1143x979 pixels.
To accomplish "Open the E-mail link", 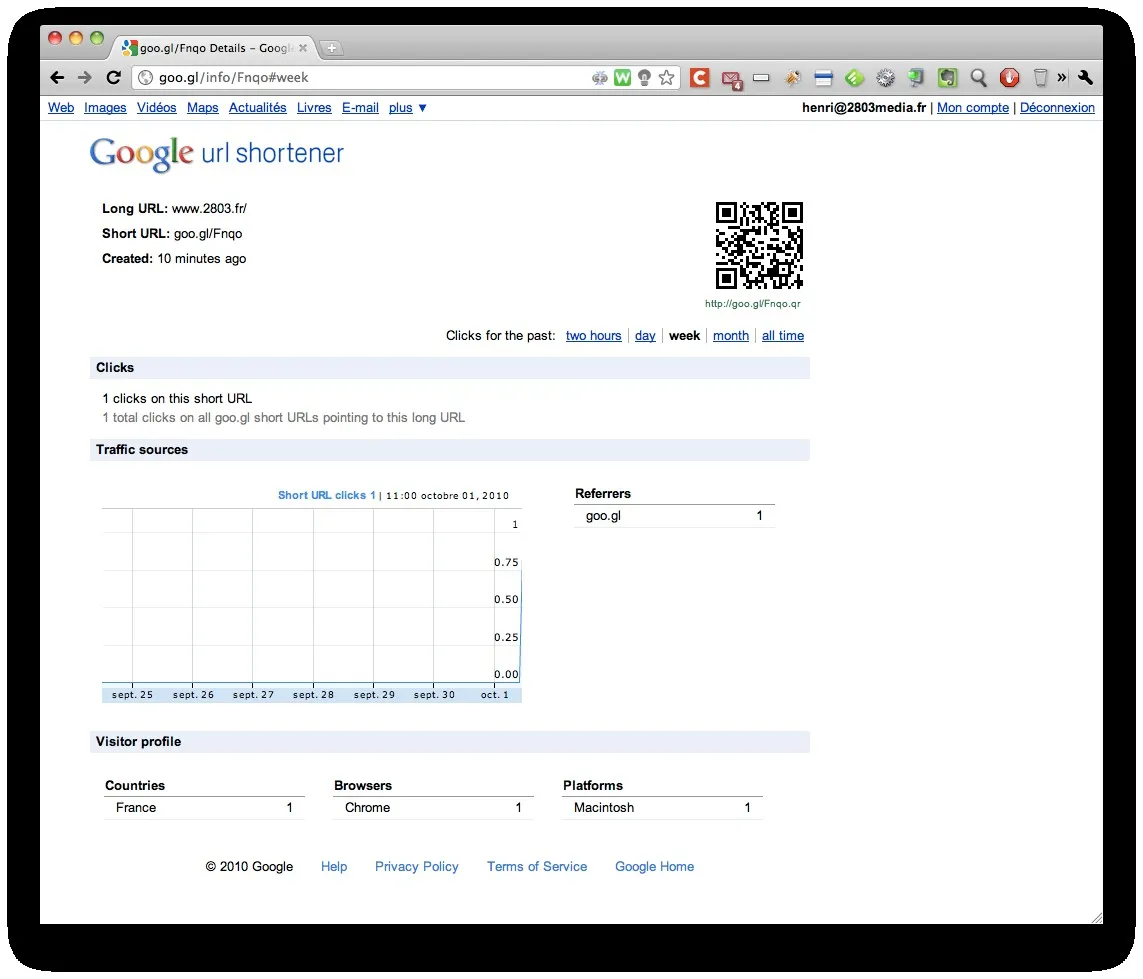I will pyautogui.click(x=360, y=108).
